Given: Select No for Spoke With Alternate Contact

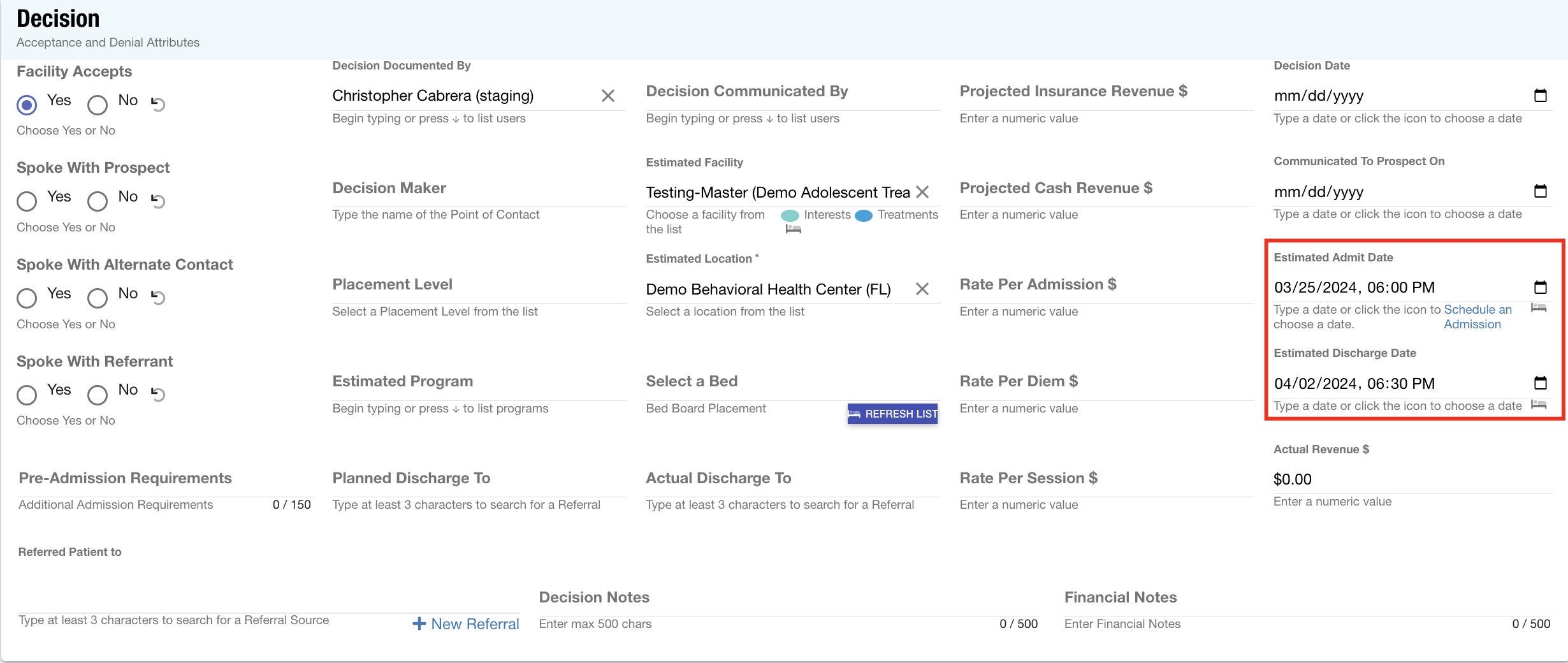Looking at the screenshot, I should 98,298.
